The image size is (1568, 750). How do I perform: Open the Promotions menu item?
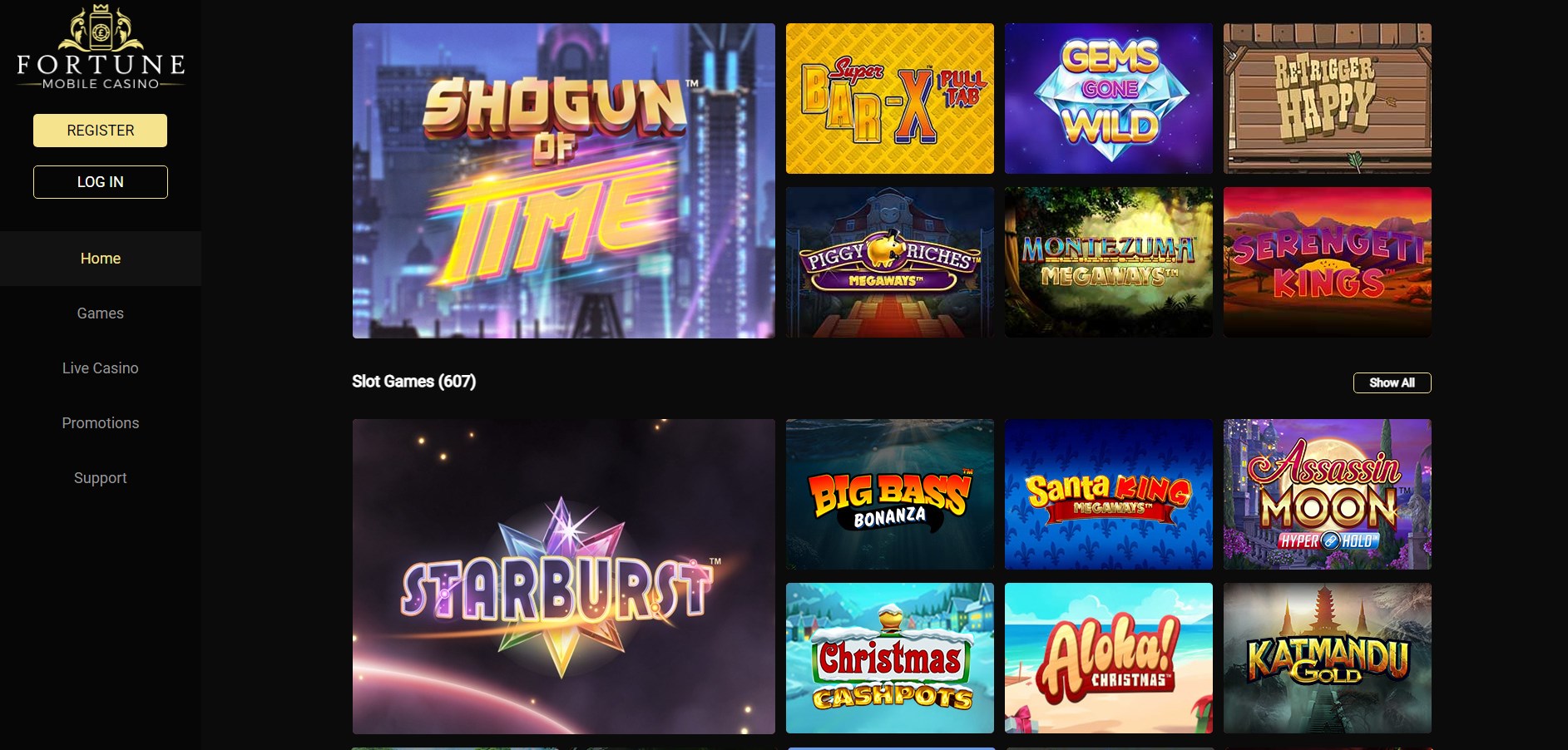click(100, 423)
